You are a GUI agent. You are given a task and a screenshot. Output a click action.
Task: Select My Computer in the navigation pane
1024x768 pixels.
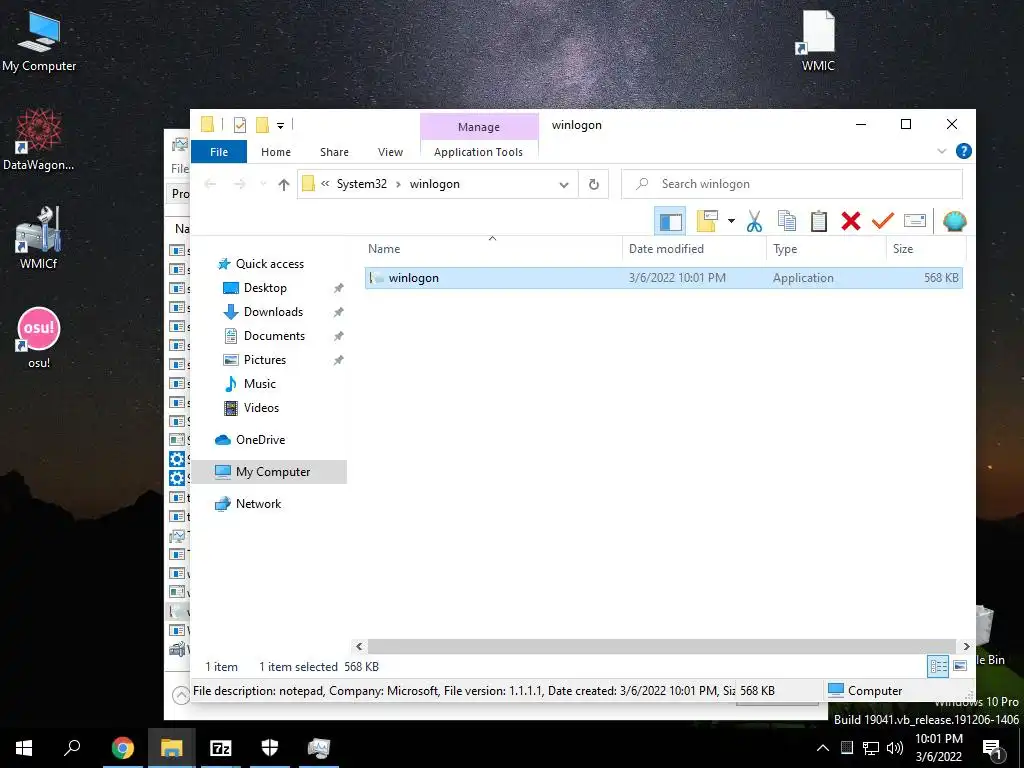point(269,472)
